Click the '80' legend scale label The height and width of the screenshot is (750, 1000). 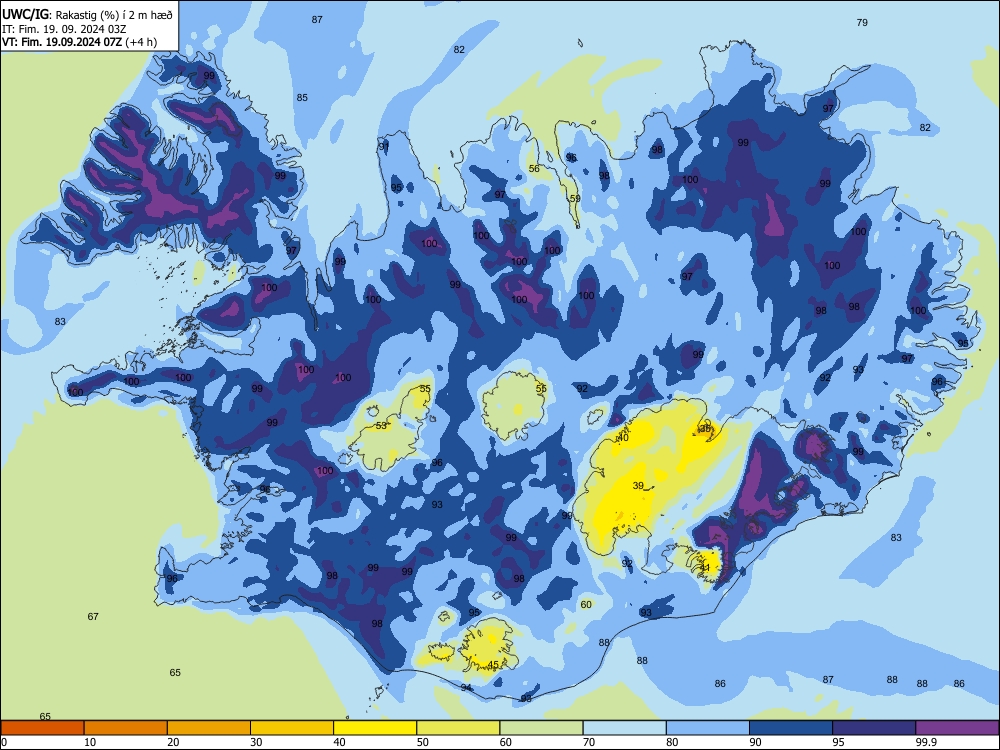(672, 742)
